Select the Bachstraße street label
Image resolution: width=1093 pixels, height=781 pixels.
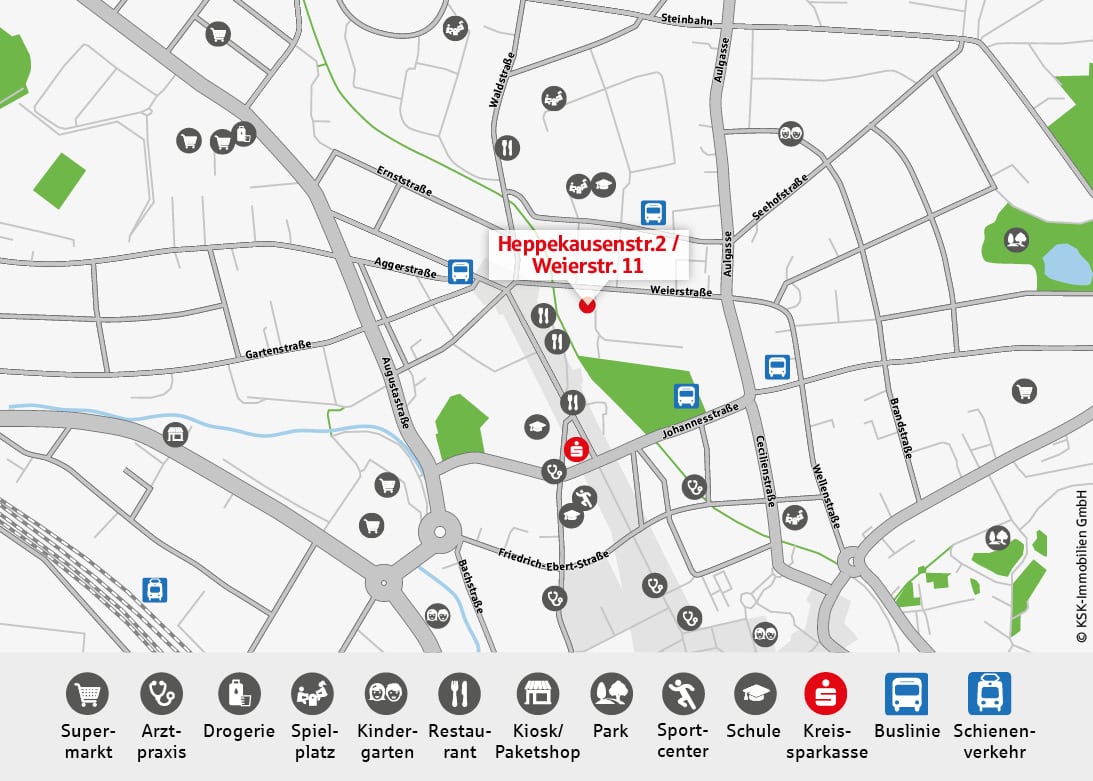point(470,586)
